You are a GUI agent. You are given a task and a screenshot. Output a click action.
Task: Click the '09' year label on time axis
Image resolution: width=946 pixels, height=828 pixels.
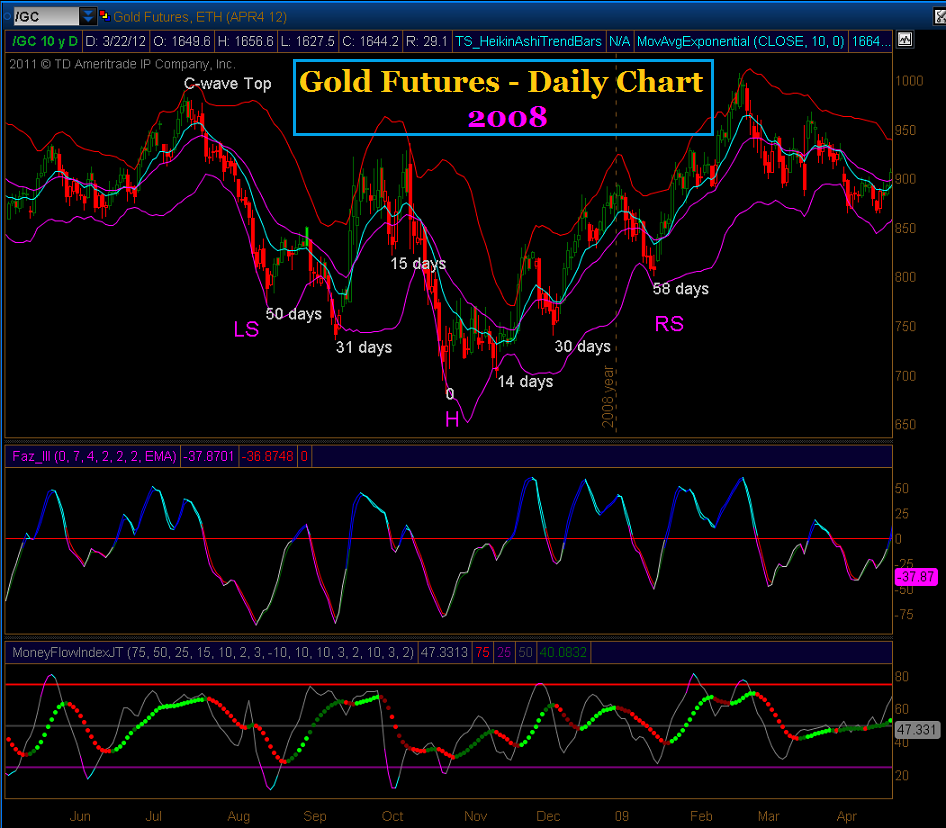(x=622, y=816)
